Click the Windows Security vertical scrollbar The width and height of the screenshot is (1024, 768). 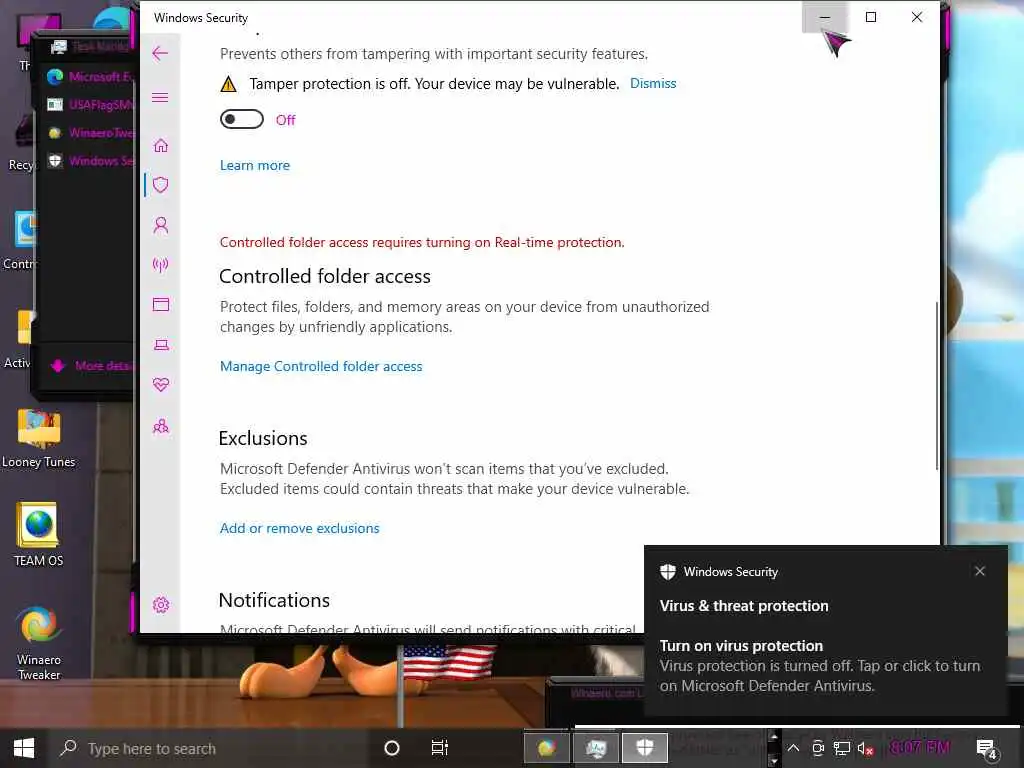[936, 385]
